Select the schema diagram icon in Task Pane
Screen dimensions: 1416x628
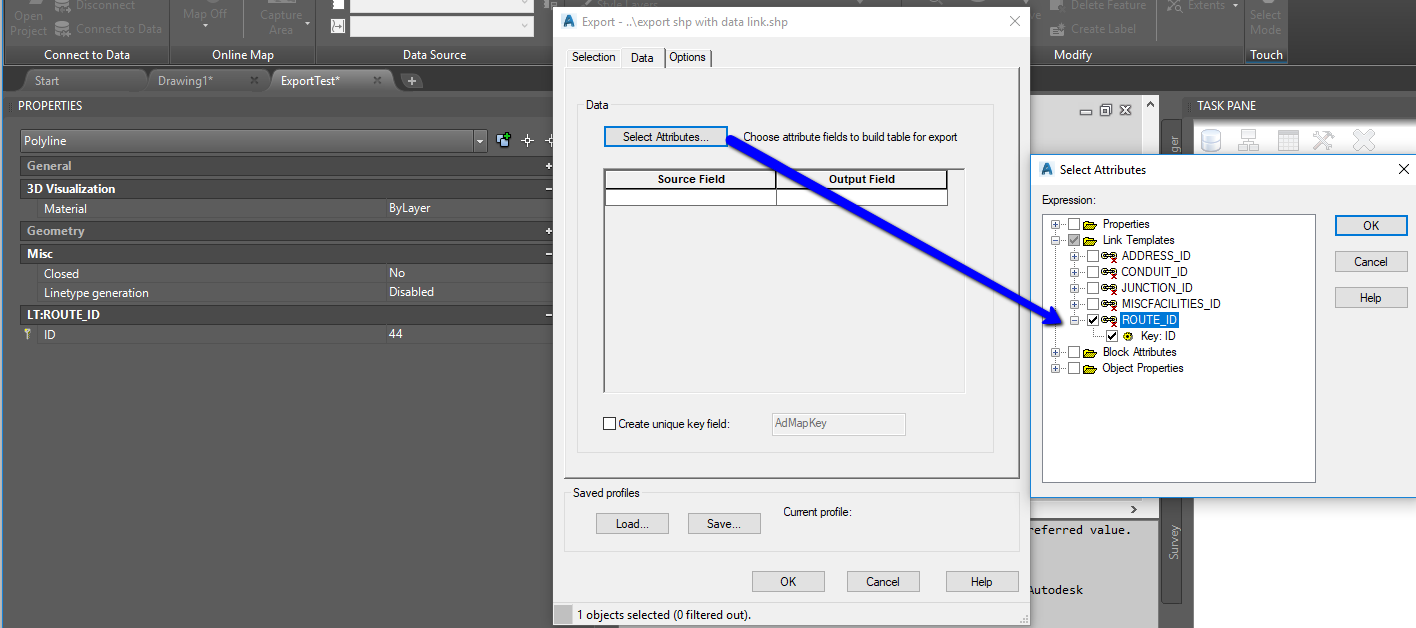pyautogui.click(x=1248, y=140)
